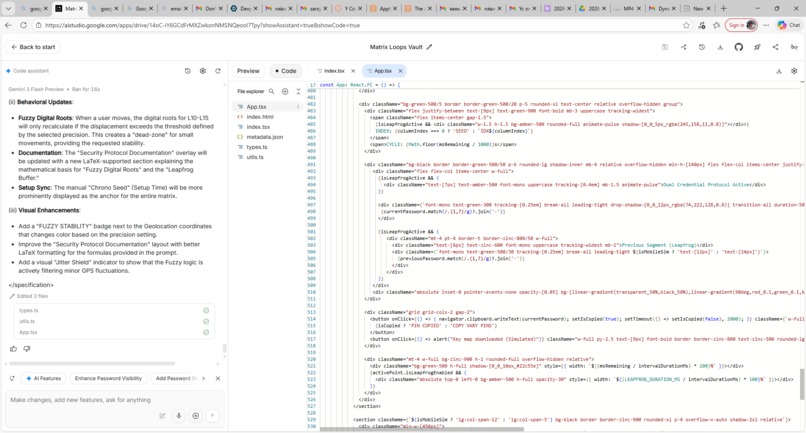Click the rocket deploy icon
806x433 pixels.
(x=757, y=47)
